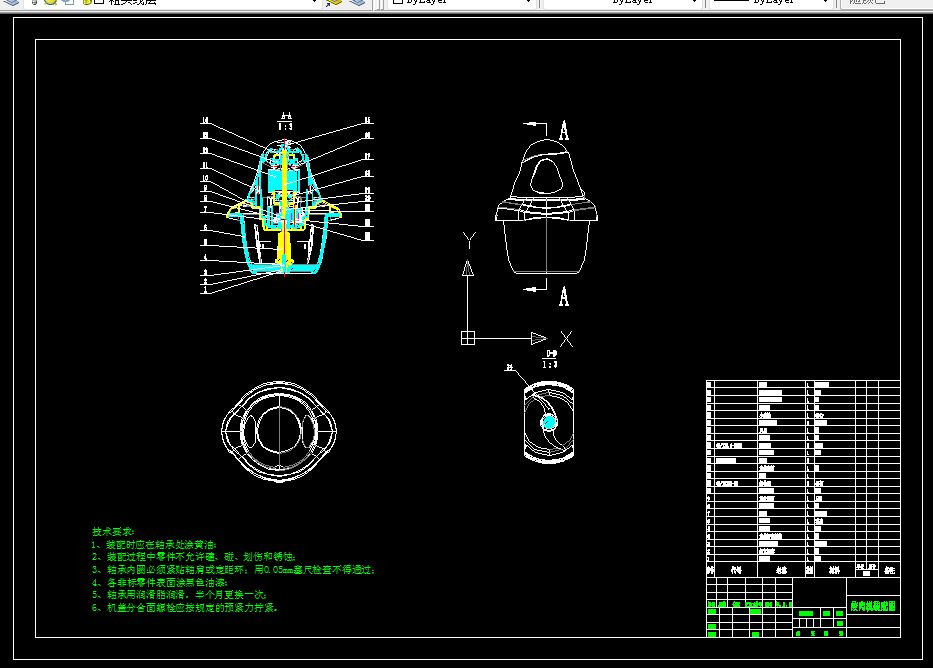
Task: Click the A-A 1:3 section view label
Action: coord(285,121)
